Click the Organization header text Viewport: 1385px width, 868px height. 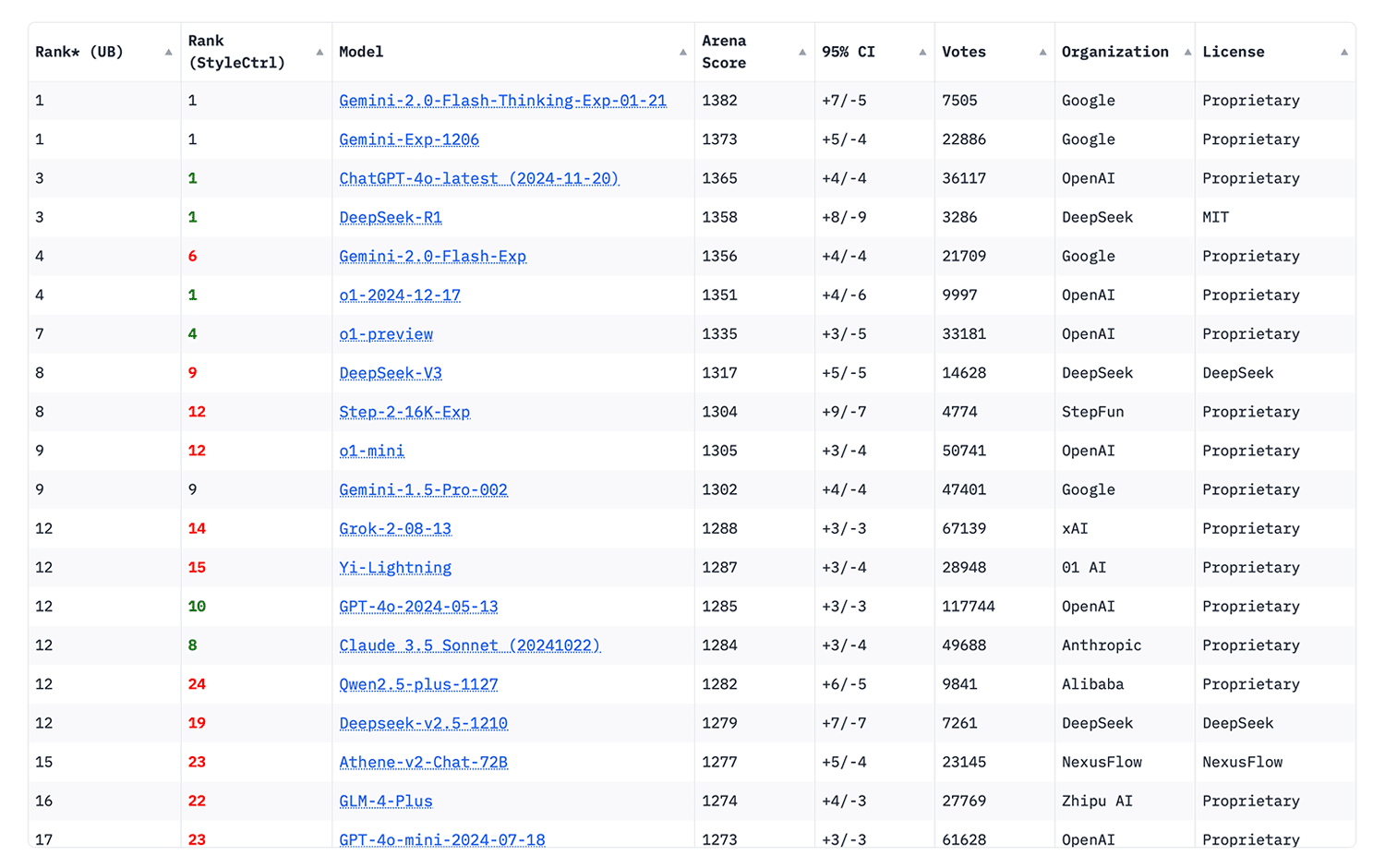pos(1115,53)
